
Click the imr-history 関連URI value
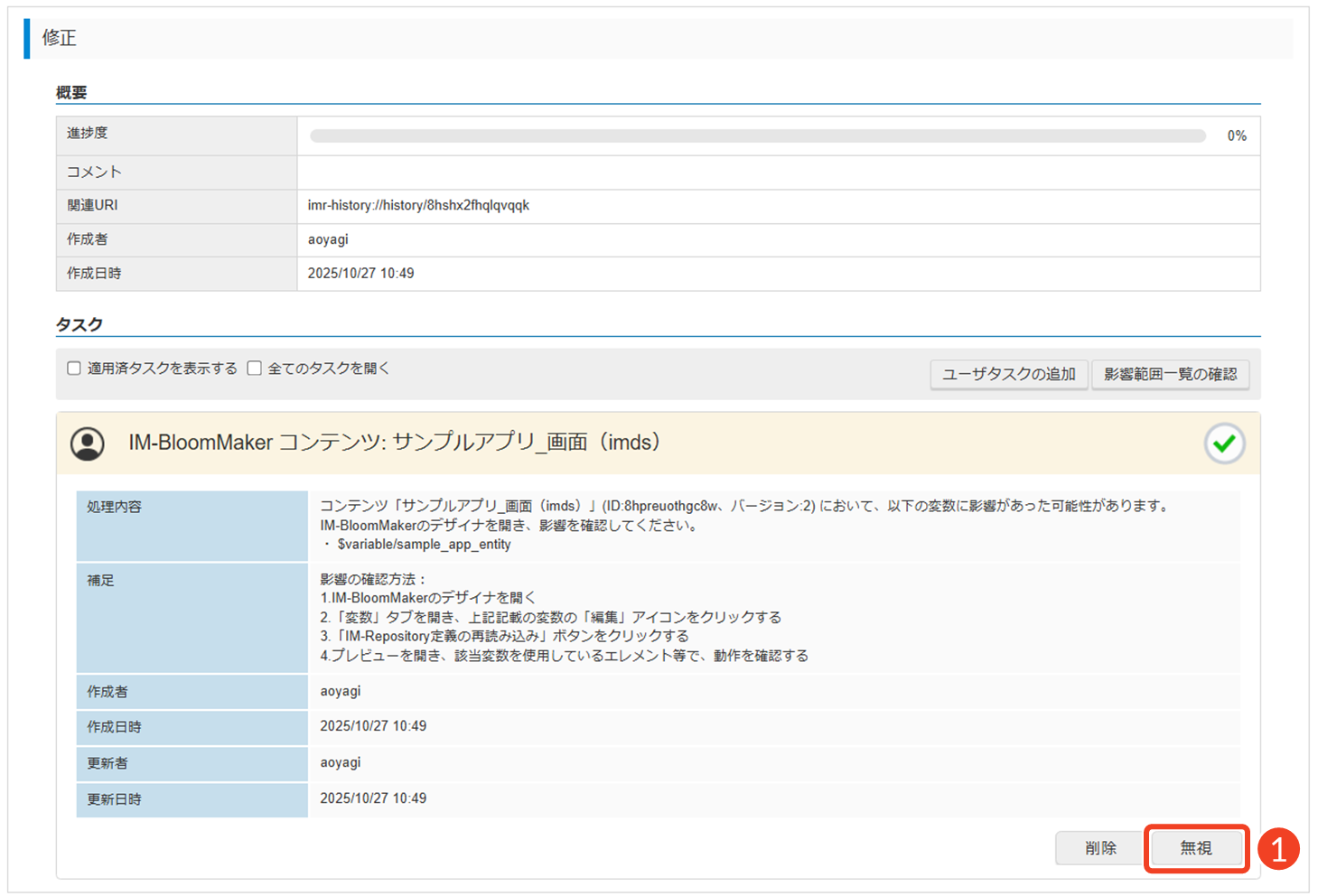click(x=418, y=206)
